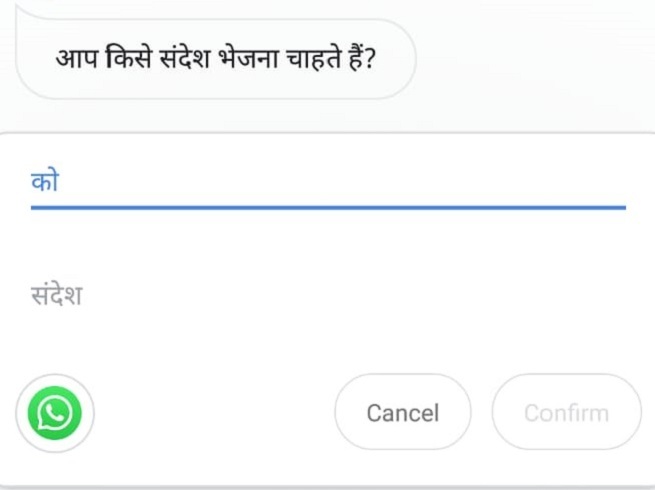Choose WhatsApp as the messaging app
The height and width of the screenshot is (490, 655).
point(55,413)
